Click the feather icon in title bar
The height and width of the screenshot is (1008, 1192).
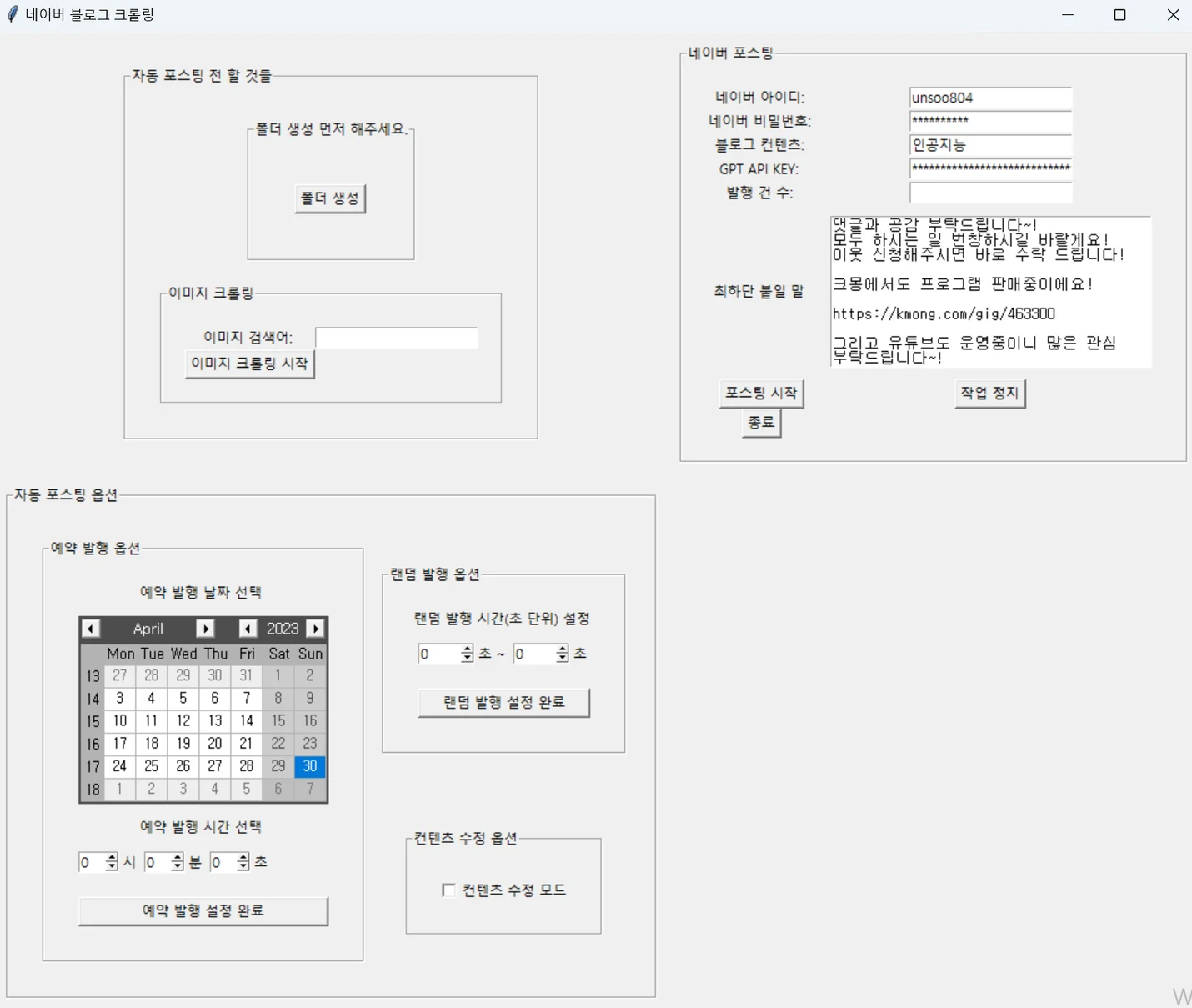click(x=12, y=14)
